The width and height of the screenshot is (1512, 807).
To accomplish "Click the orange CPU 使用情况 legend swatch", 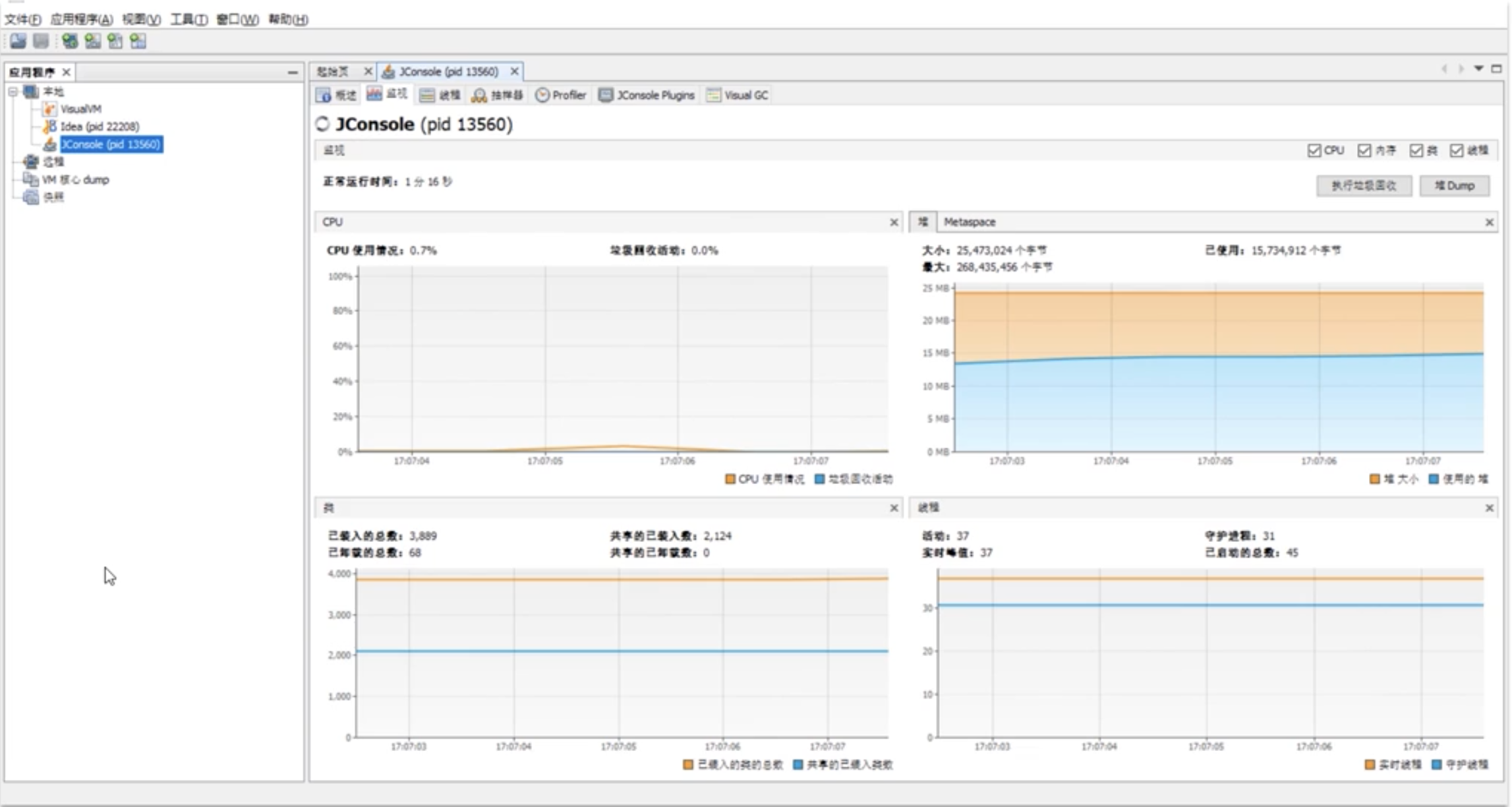I will coord(730,479).
